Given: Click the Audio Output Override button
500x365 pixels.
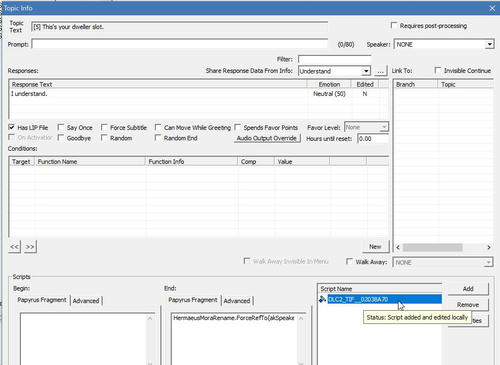Looking at the screenshot, I should (x=267, y=138).
